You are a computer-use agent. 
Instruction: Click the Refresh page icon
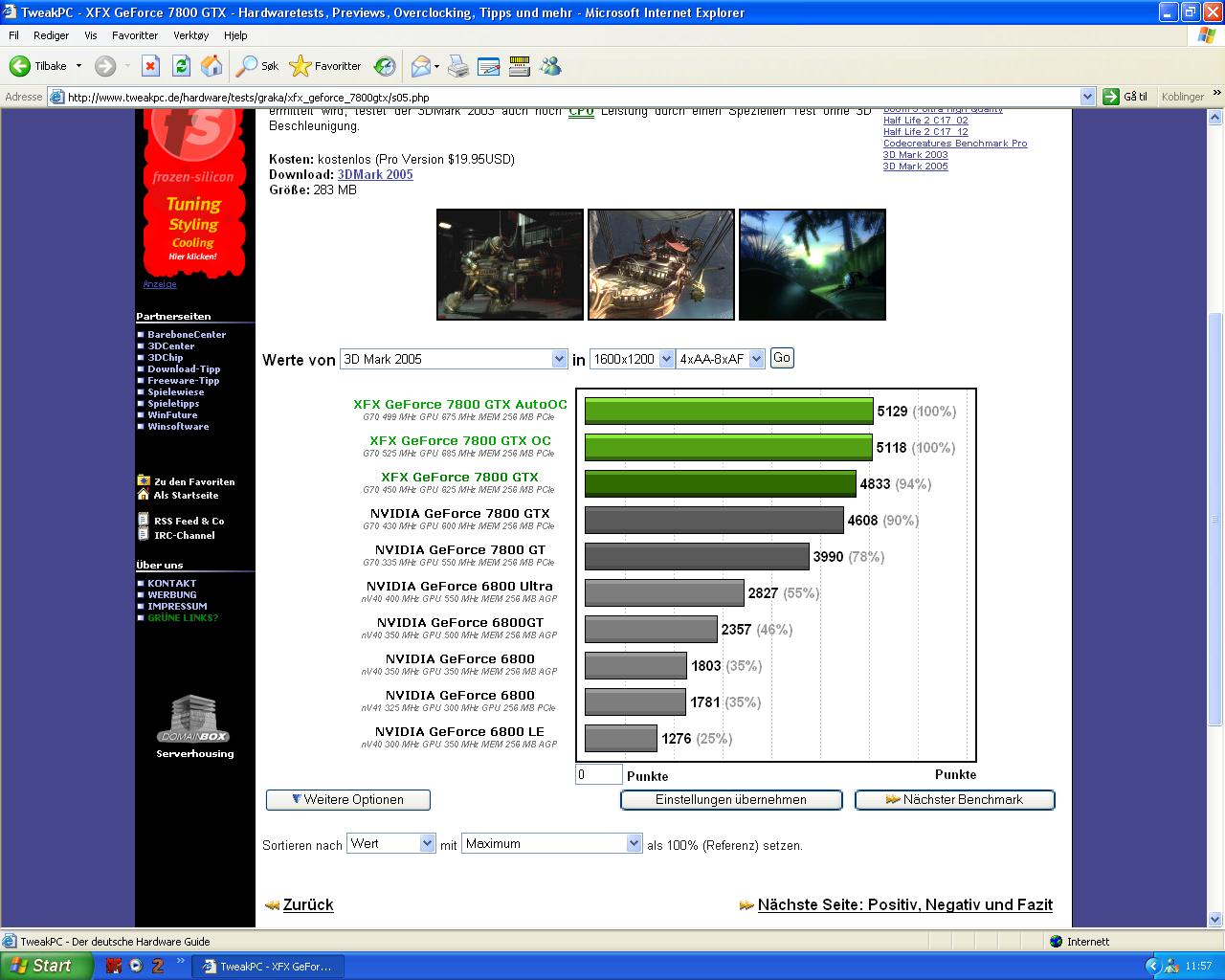click(x=181, y=66)
